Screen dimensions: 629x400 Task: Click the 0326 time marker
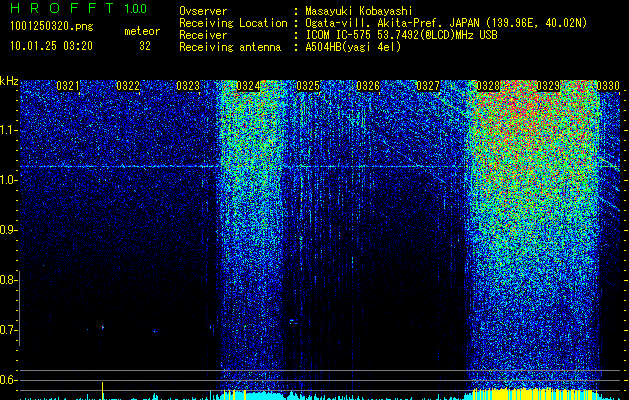pos(368,85)
